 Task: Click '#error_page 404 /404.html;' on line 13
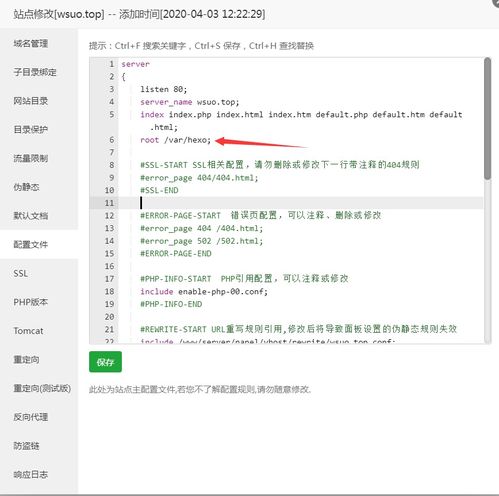coord(202,228)
